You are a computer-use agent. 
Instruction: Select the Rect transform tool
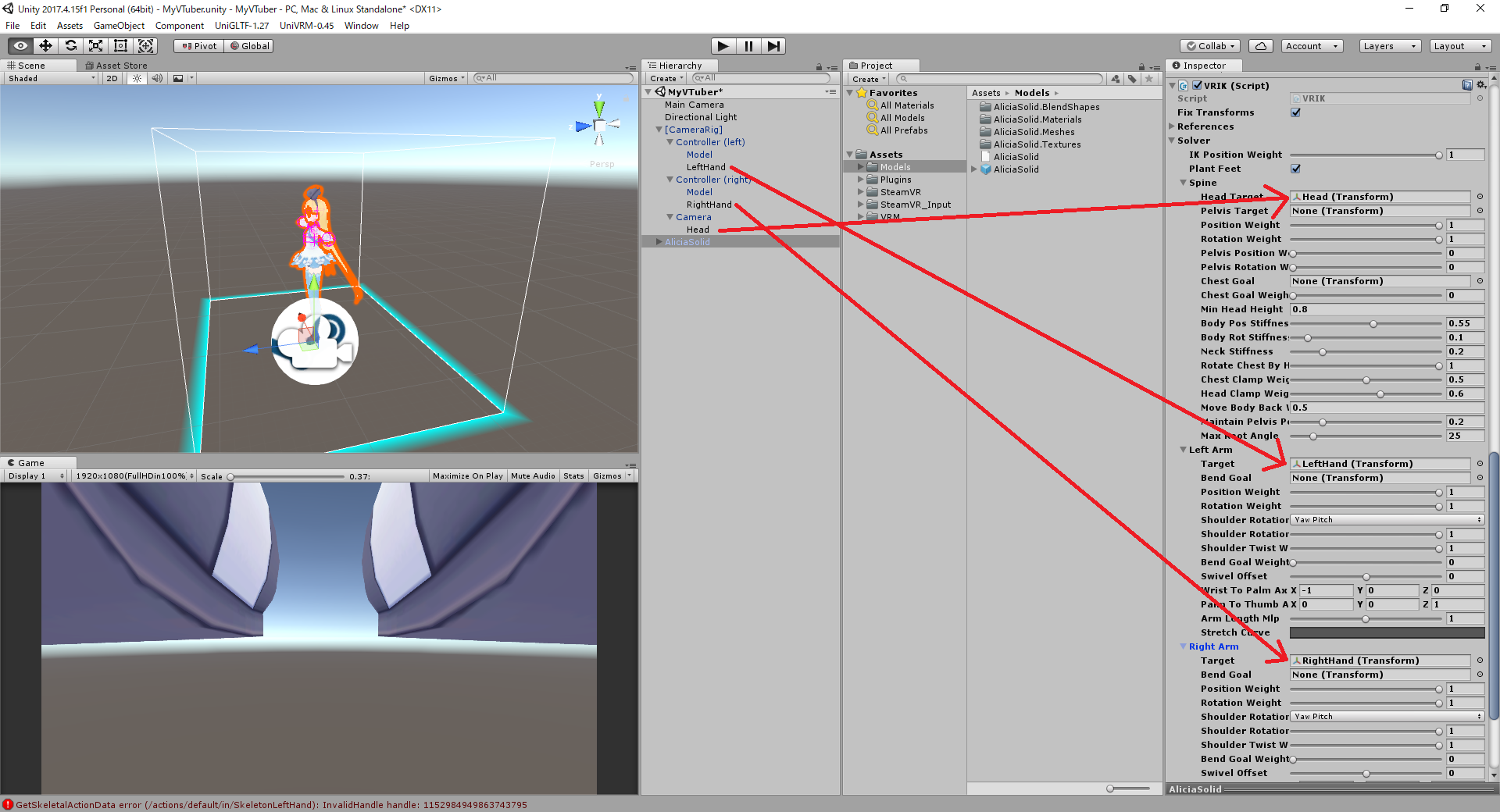click(120, 45)
